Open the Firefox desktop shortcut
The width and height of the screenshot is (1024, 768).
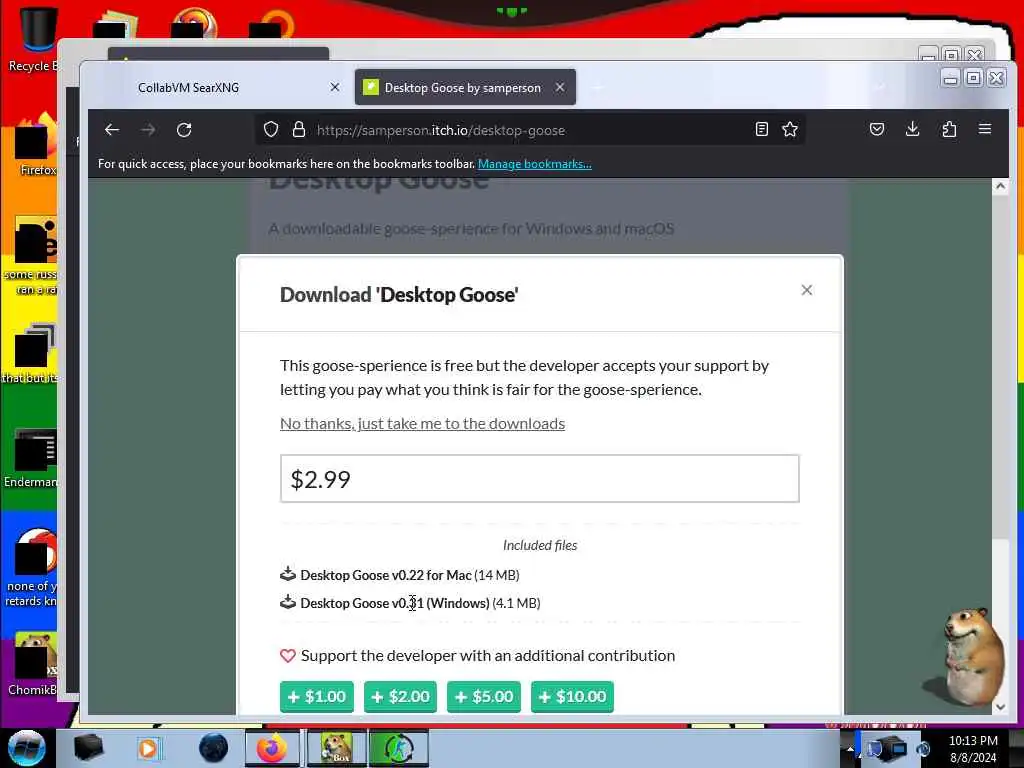[x=37, y=145]
